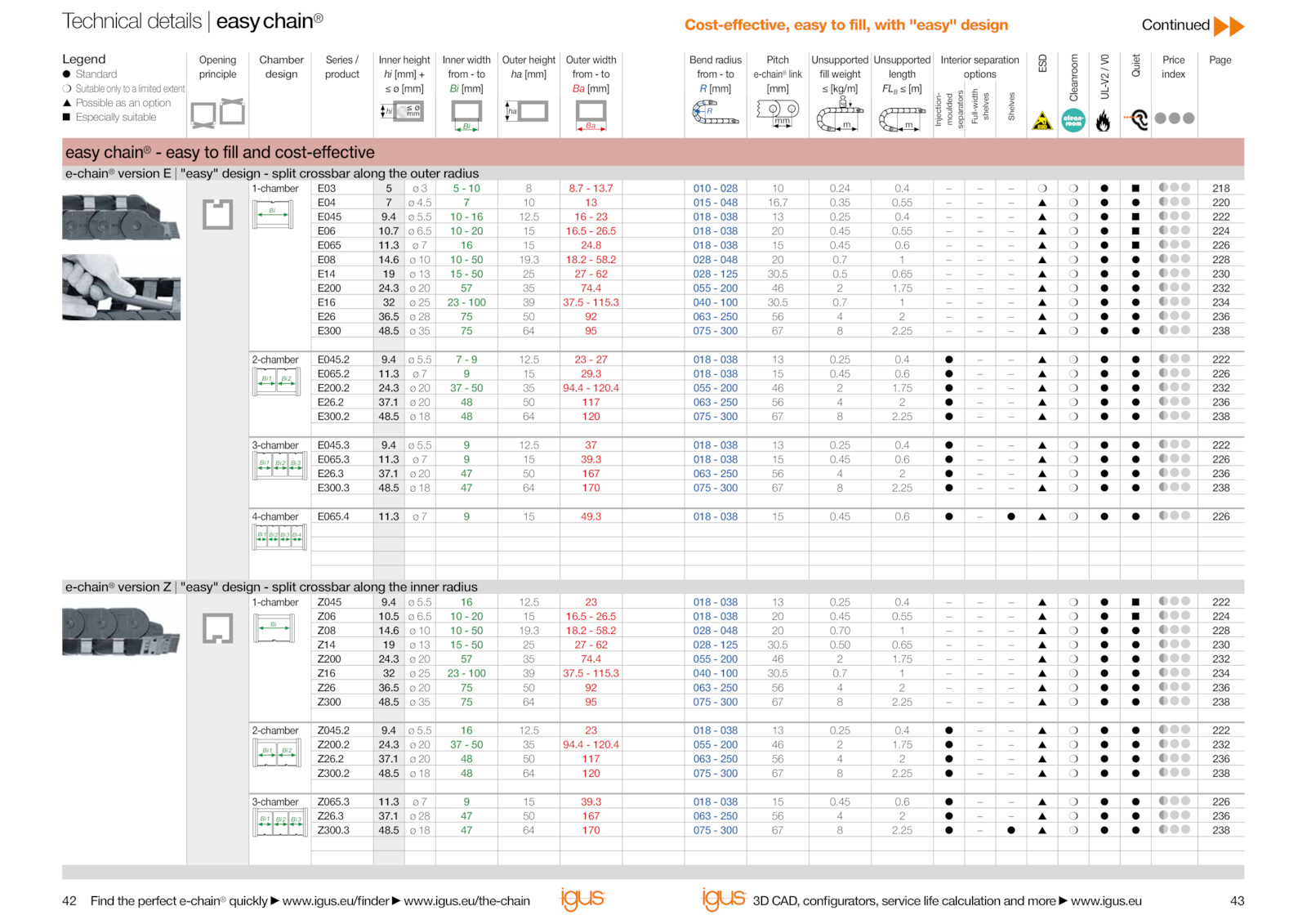
Task: Click version E 2-chamber design diagram
Action: coord(276,382)
